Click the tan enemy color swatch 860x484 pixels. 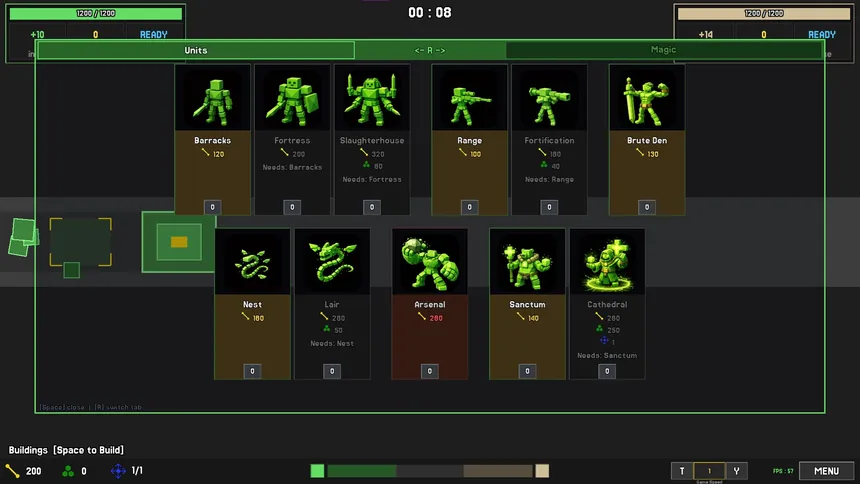tap(542, 471)
